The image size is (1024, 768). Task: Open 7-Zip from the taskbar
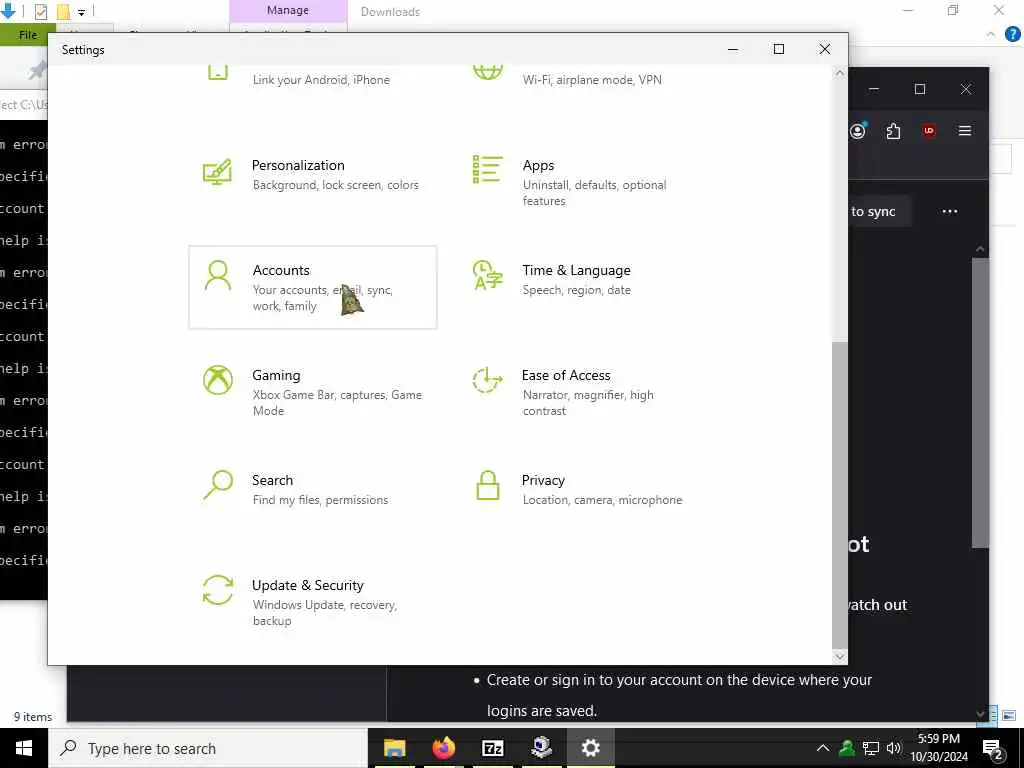(x=492, y=748)
